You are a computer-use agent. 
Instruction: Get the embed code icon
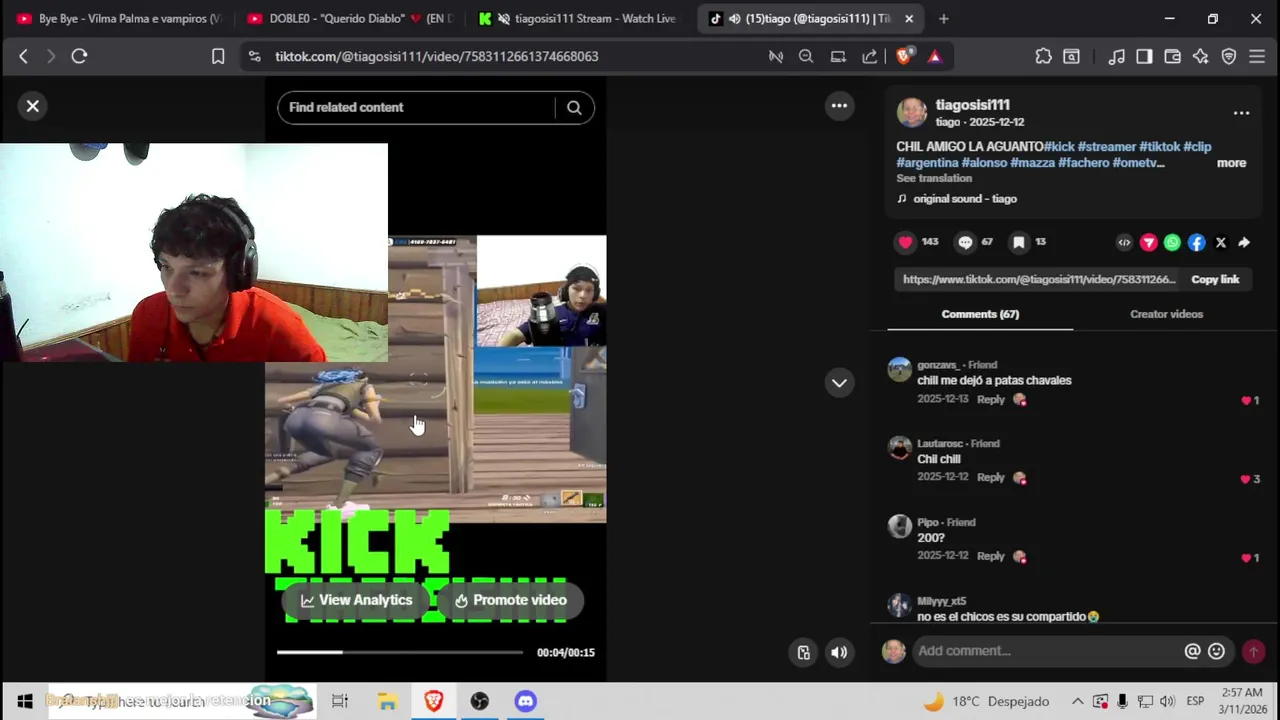pos(1124,242)
